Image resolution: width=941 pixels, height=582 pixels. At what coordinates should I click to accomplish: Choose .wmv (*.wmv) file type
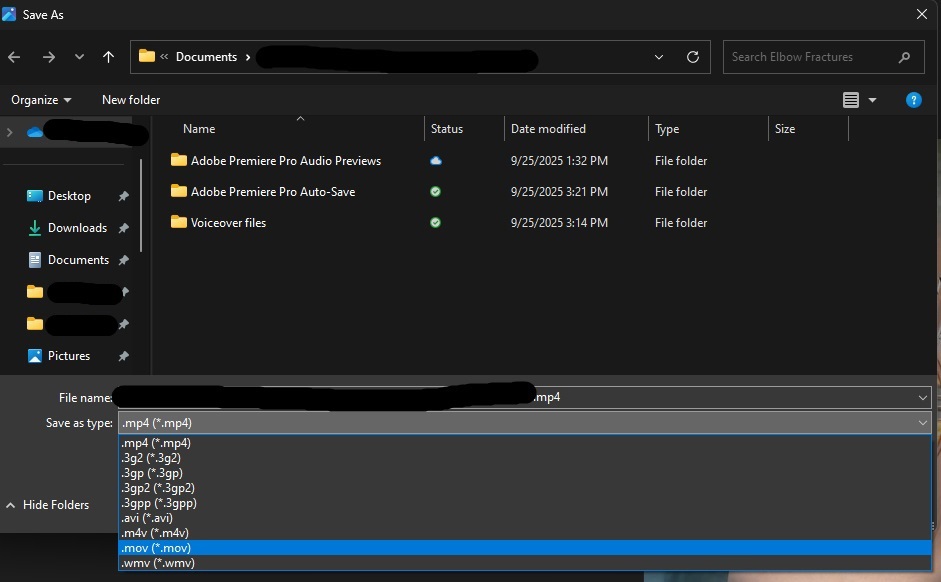click(525, 563)
